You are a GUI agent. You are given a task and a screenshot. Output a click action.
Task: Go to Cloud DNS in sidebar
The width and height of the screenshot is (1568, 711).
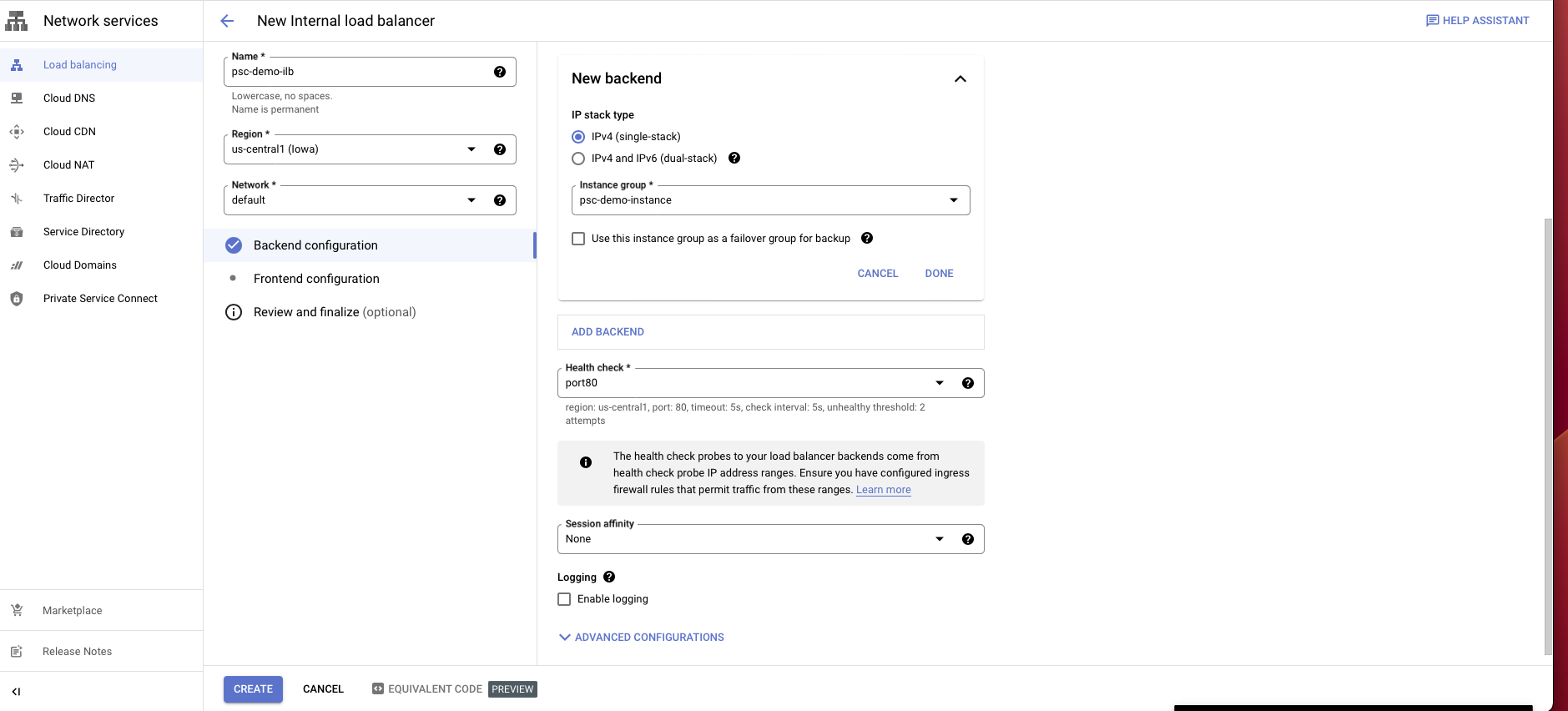point(69,98)
